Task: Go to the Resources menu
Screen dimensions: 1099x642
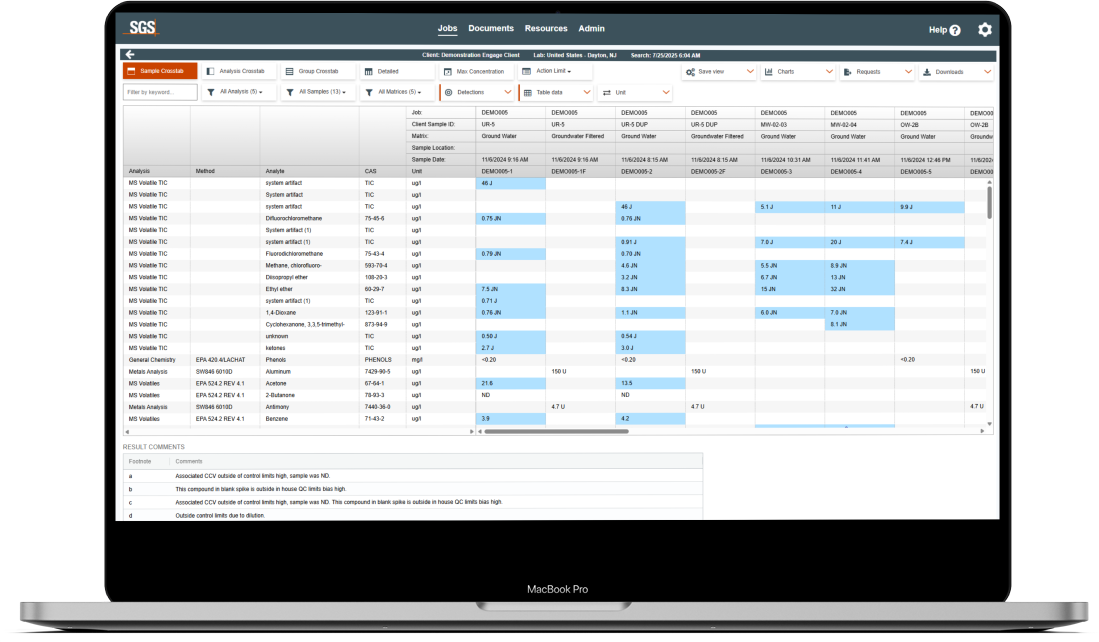Action: point(546,29)
